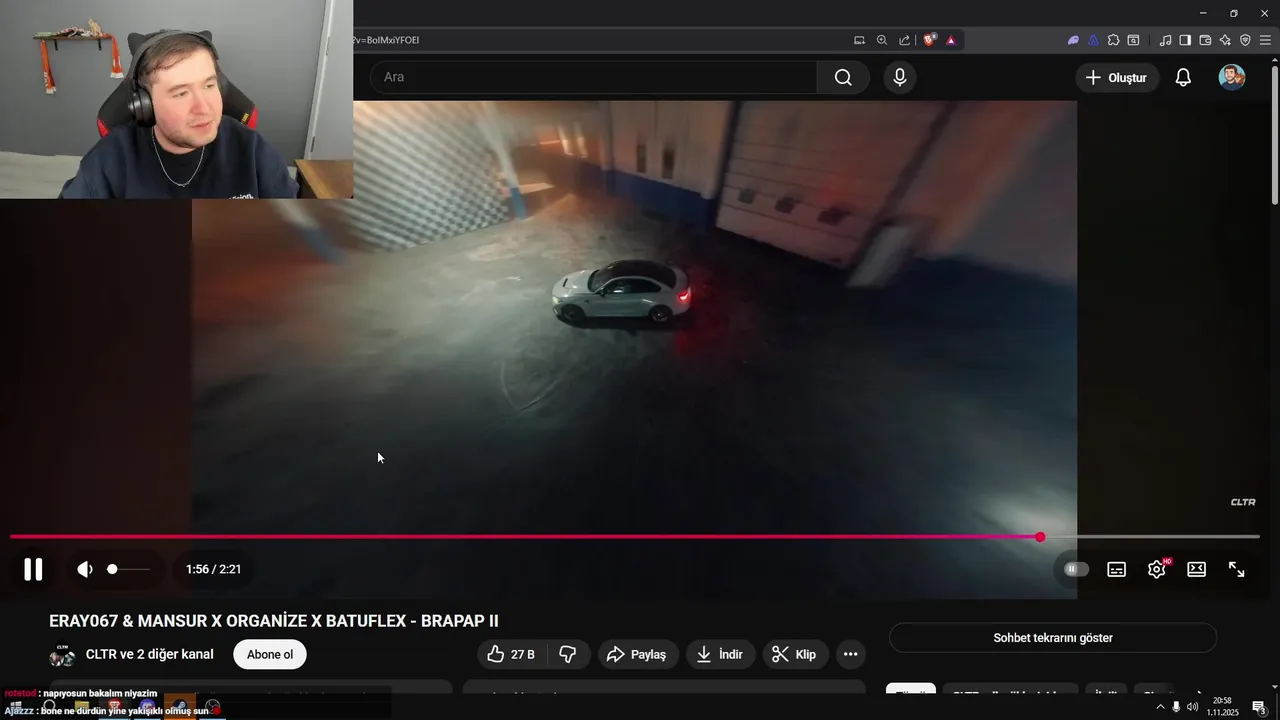Viewport: 1280px width, 720px height.
Task: Open the Brave VPN shield icon
Action: tap(1245, 40)
